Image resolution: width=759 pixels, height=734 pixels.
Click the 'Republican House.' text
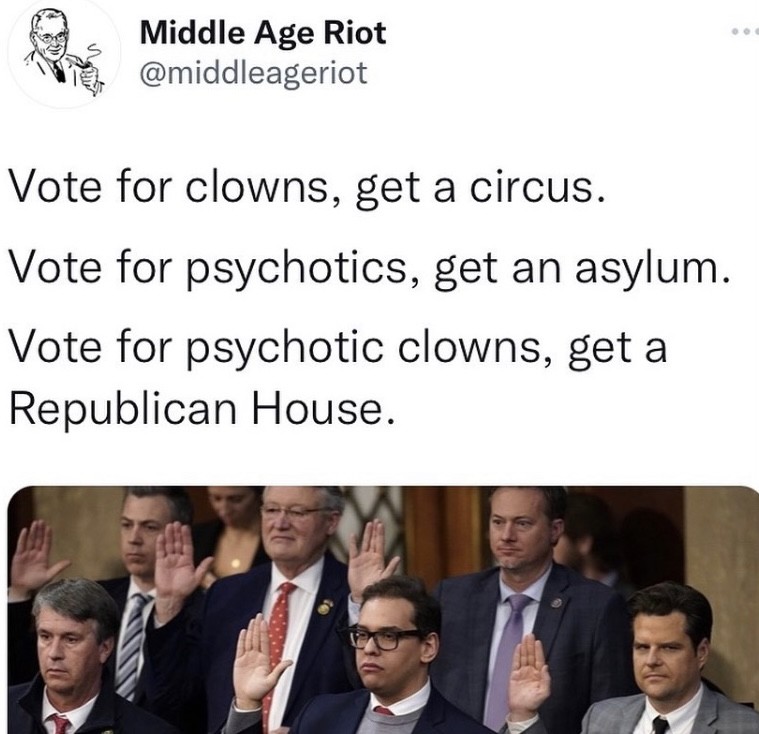(202, 408)
